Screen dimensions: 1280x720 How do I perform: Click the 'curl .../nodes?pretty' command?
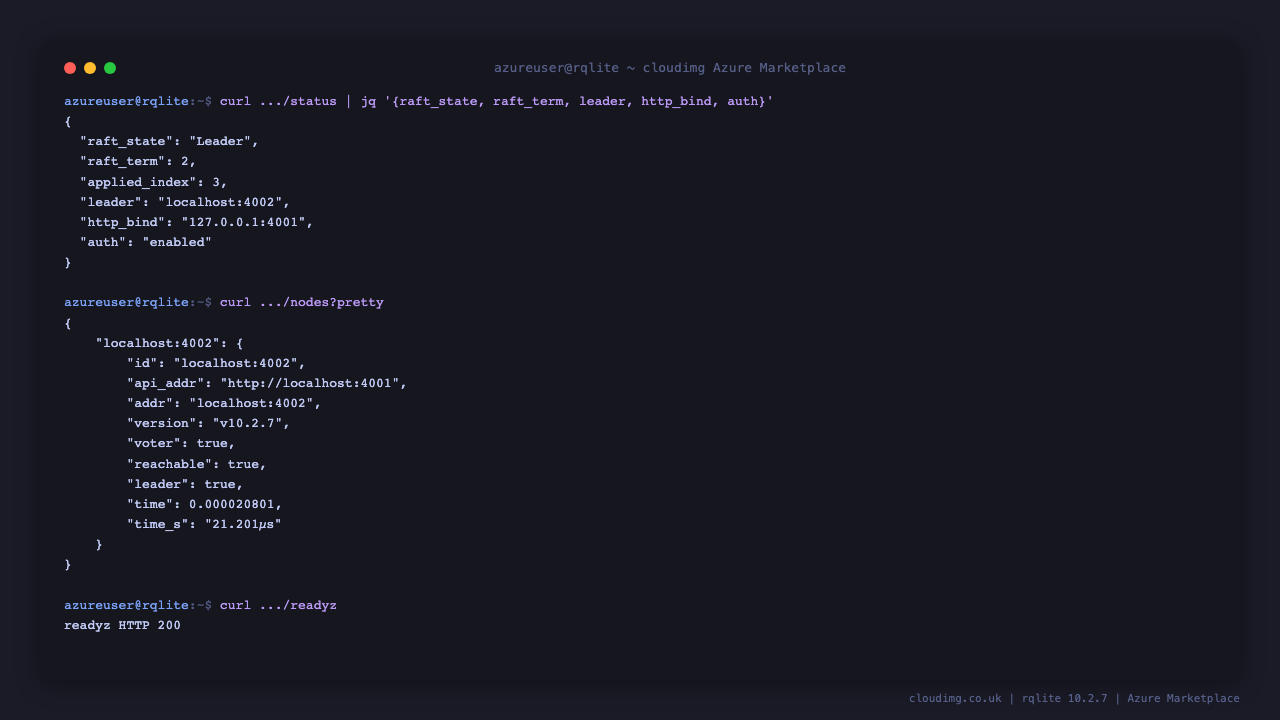[x=302, y=302]
